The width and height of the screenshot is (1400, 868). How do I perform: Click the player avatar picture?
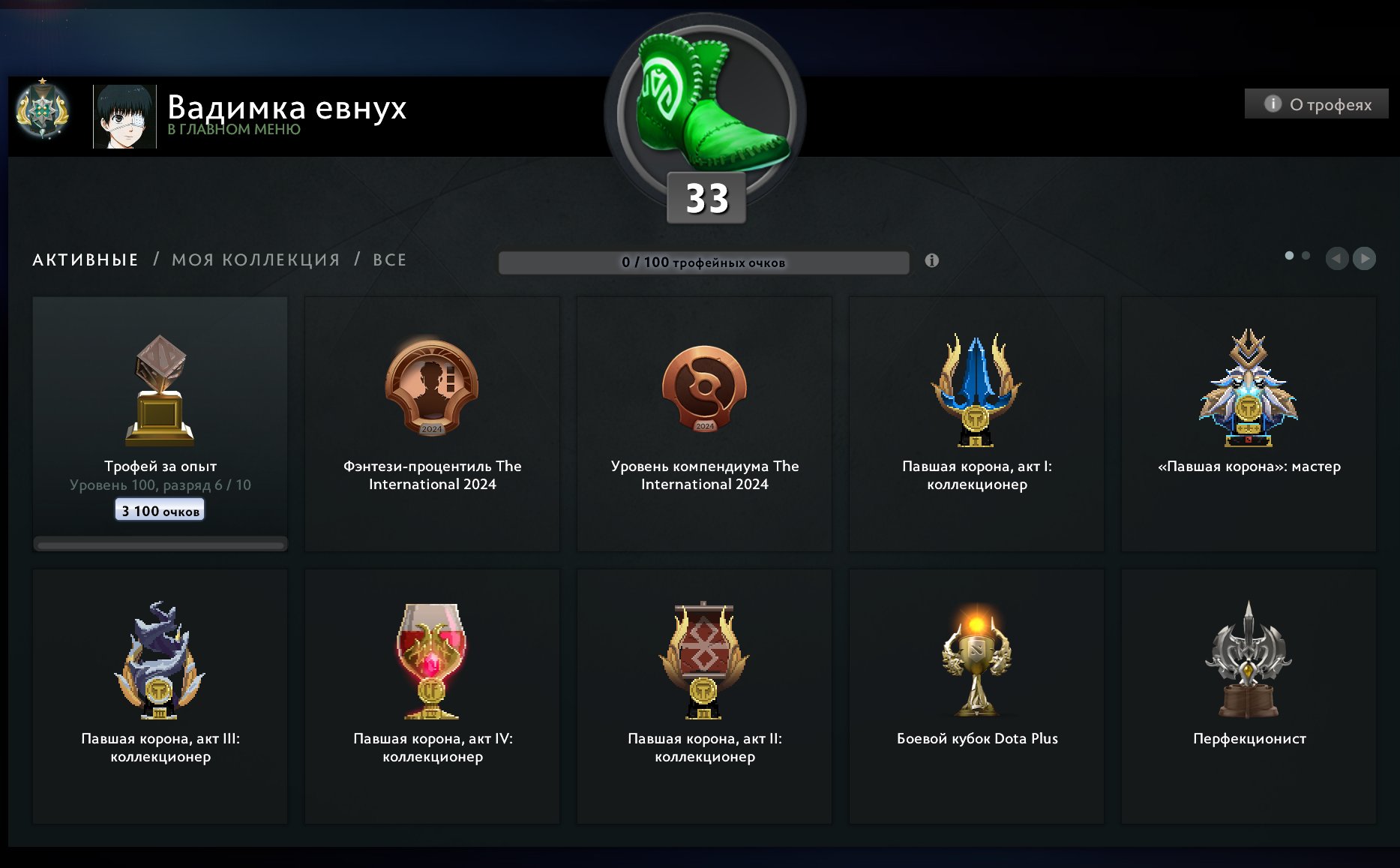pos(124,116)
